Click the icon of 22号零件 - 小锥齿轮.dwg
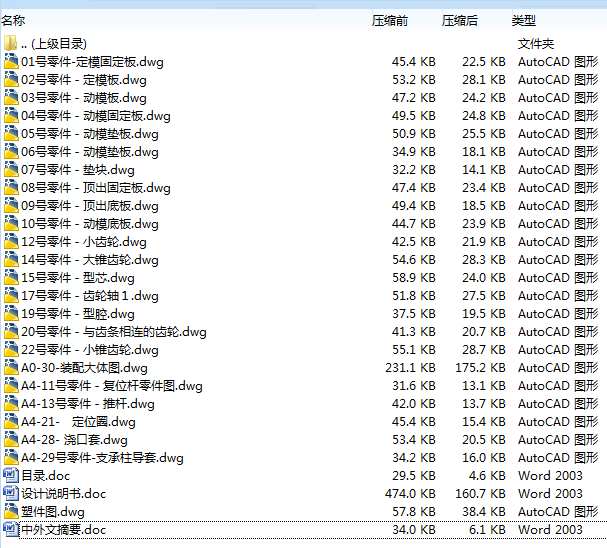 (11, 349)
